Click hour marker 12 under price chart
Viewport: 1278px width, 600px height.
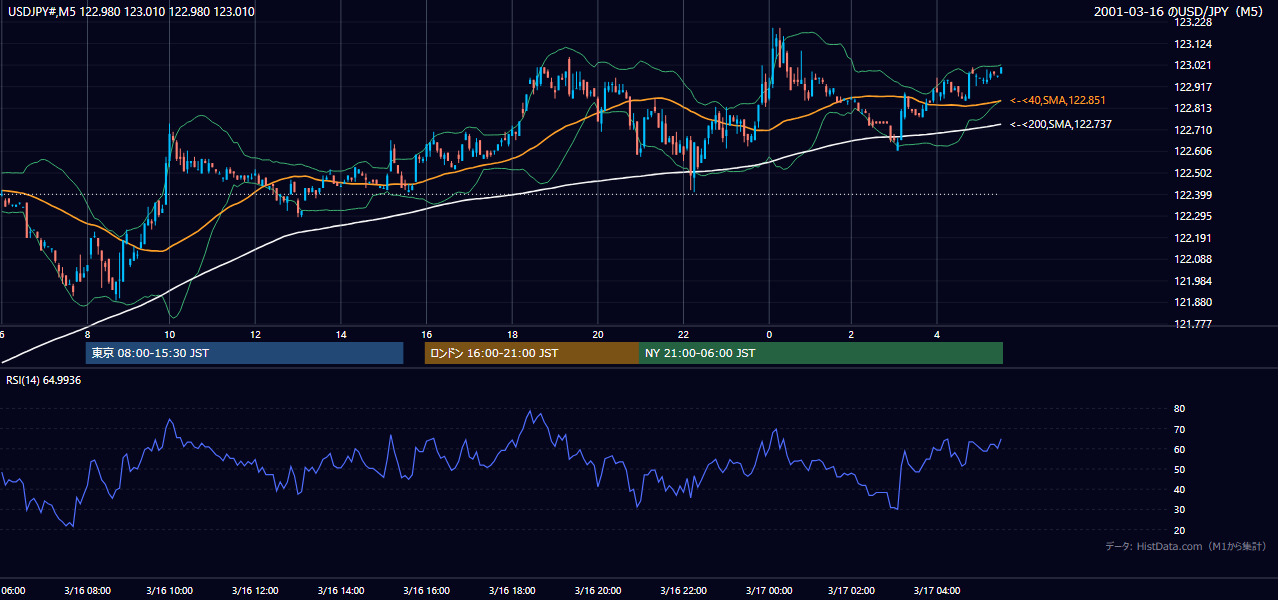(255, 334)
